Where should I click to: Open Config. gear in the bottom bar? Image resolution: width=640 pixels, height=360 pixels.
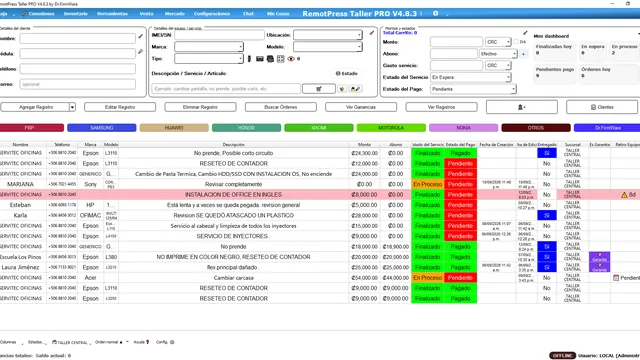(172, 342)
